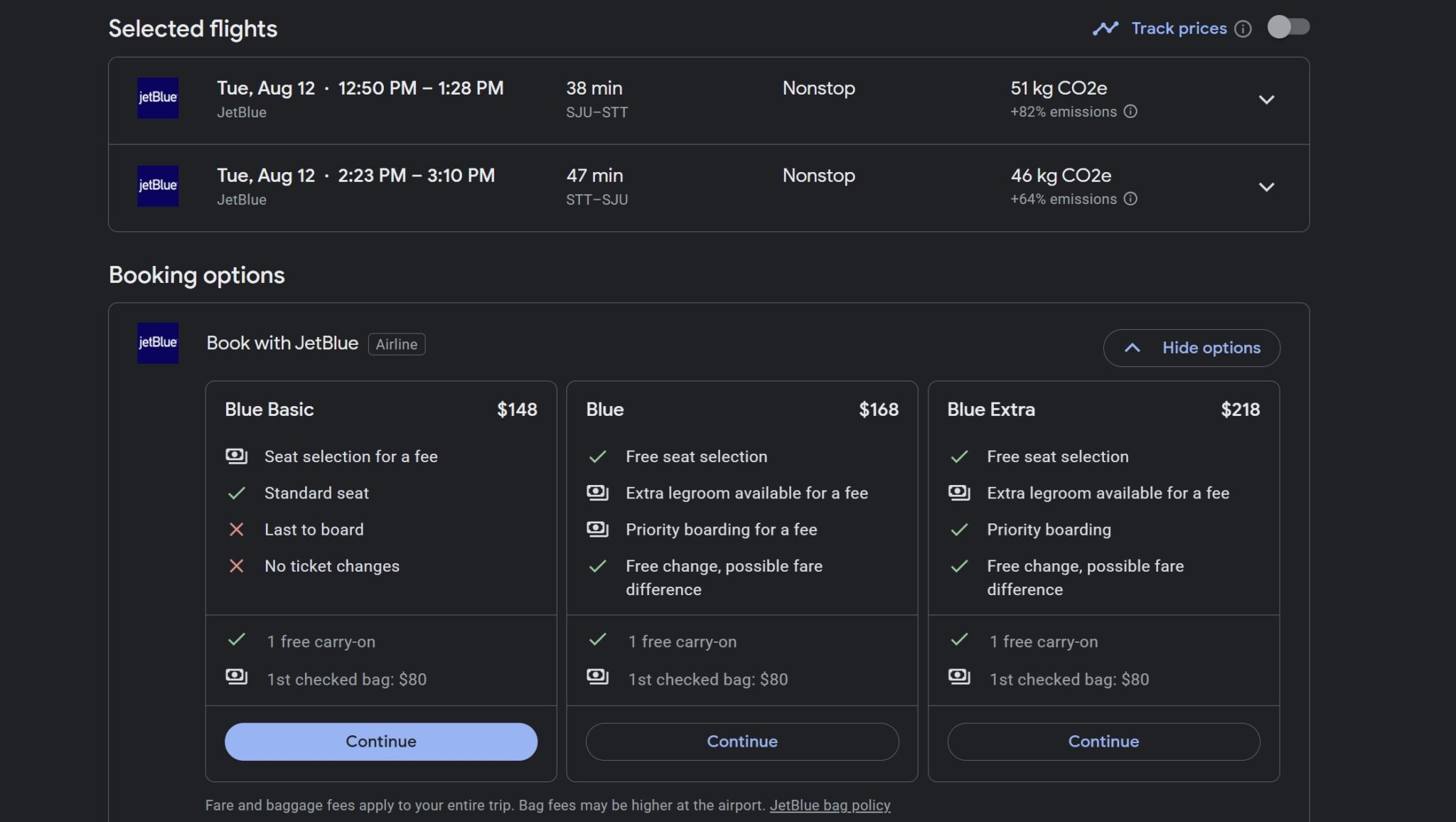Continue with Blue Extra fare
The height and width of the screenshot is (822, 1456).
[1103, 742]
